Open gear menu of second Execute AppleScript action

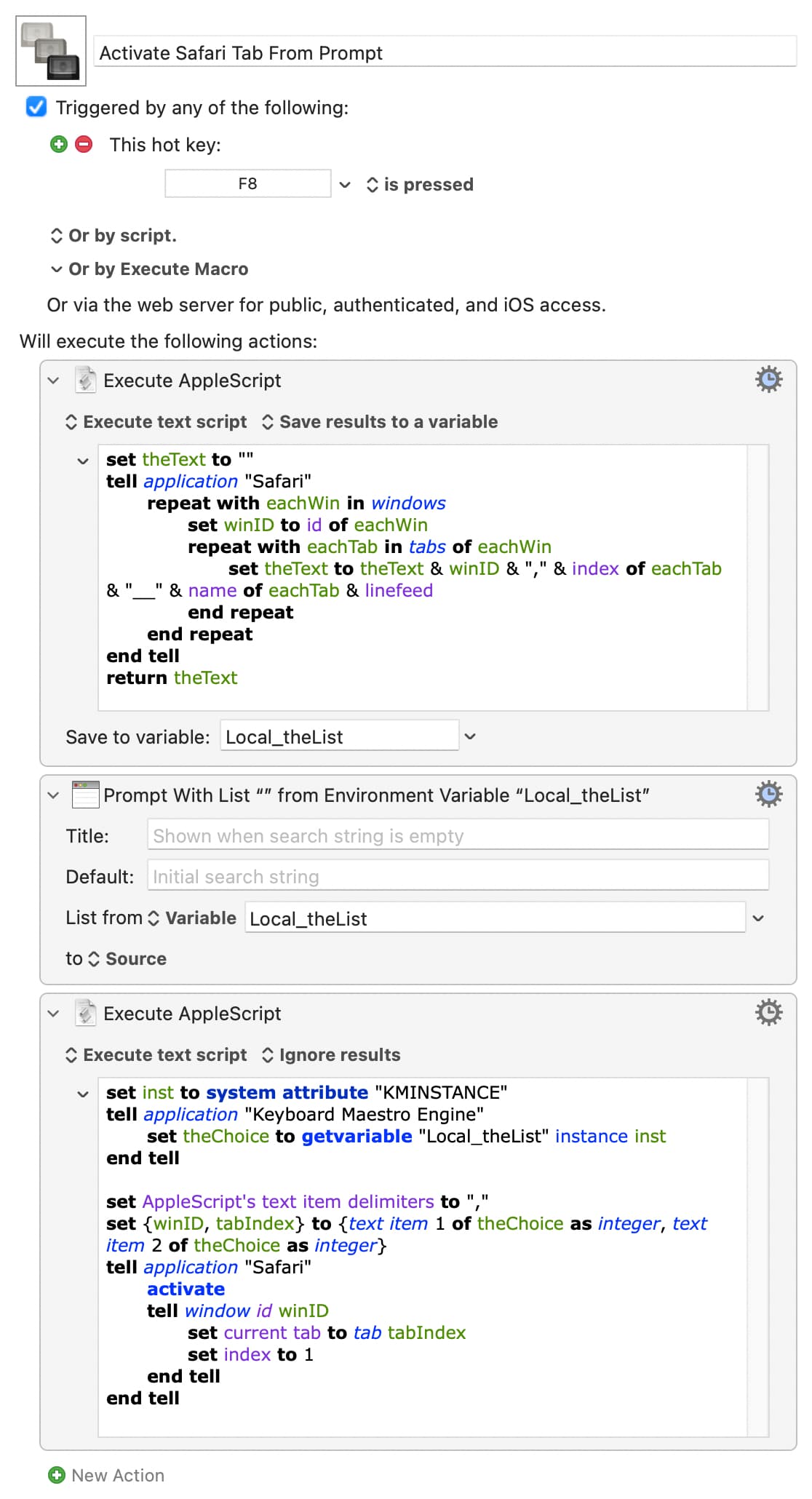pyautogui.click(x=768, y=1013)
